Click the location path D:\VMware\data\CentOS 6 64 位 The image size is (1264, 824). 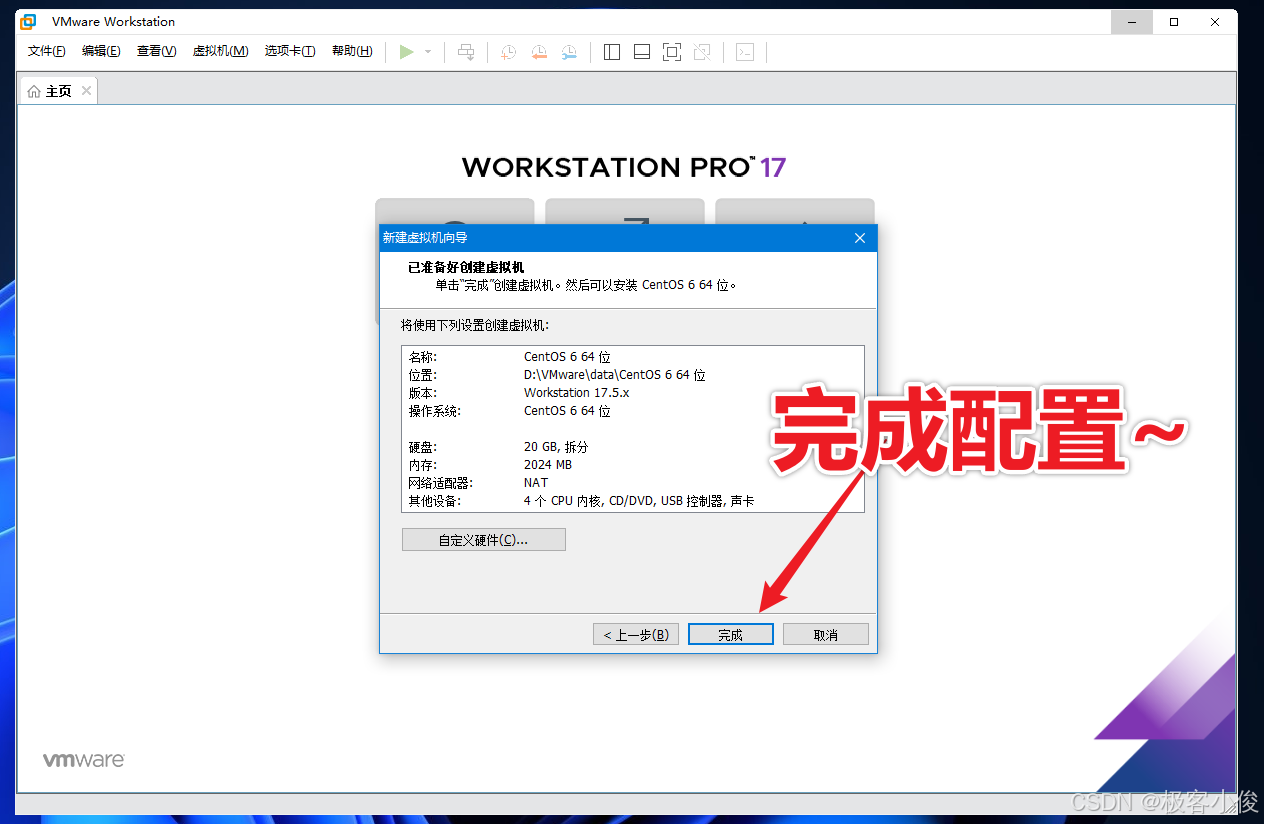point(614,375)
